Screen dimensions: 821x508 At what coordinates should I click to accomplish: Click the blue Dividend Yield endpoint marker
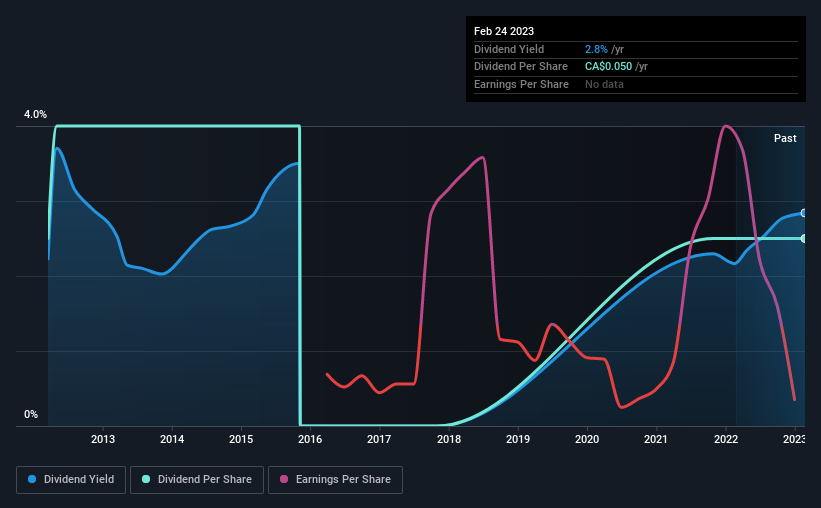coord(804,213)
